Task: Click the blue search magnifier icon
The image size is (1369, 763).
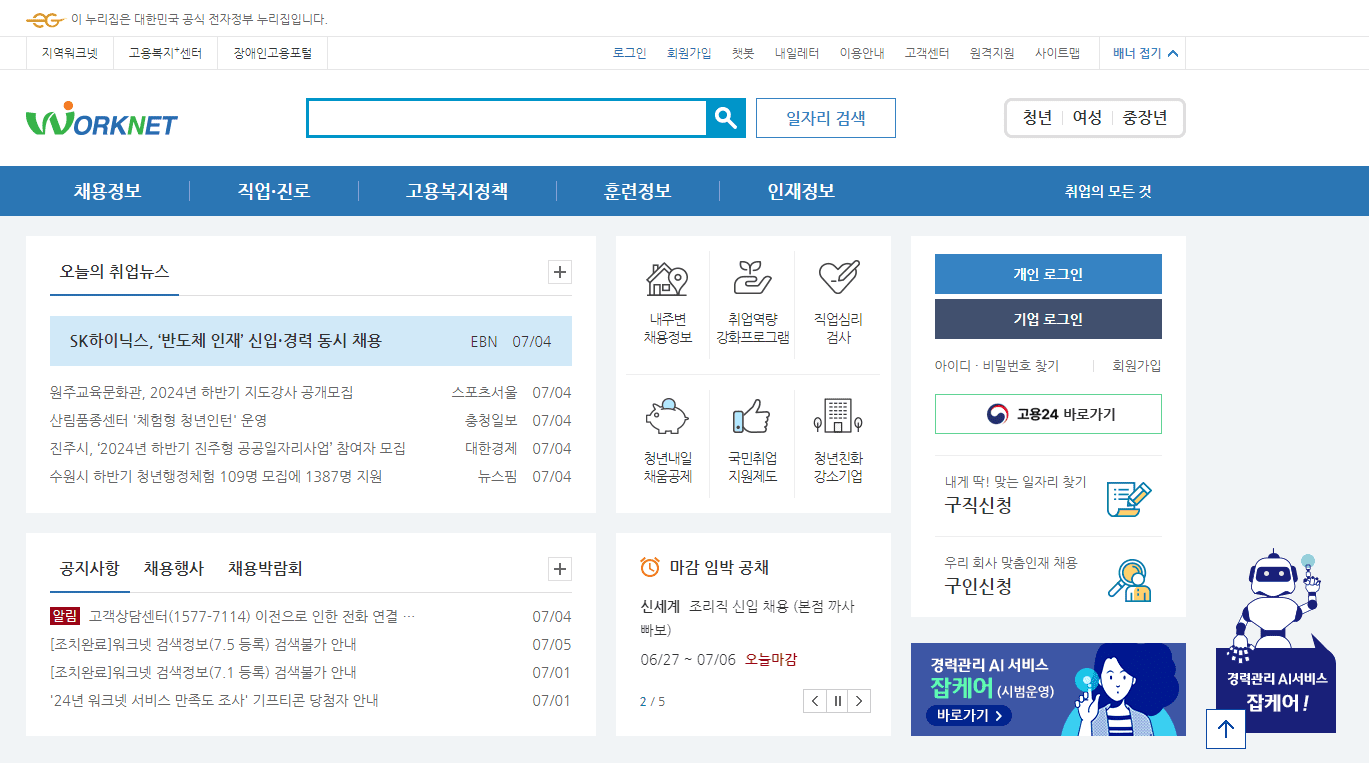Action: click(x=726, y=117)
